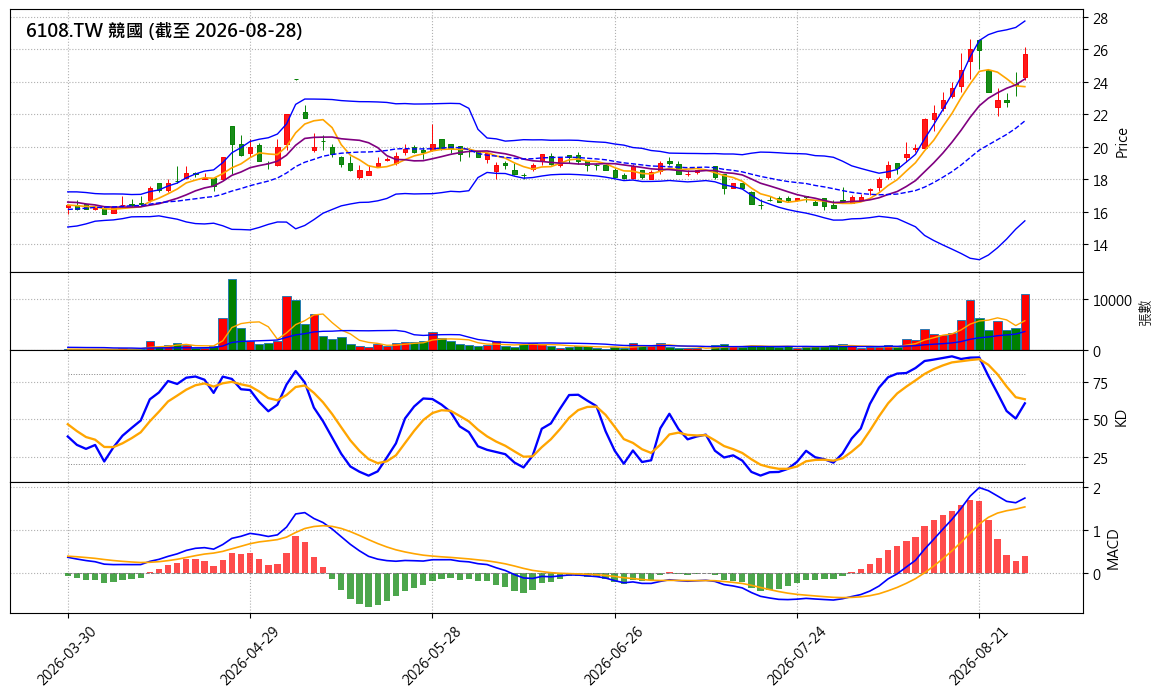Click the last red candlestick near 26

click(x=1025, y=65)
